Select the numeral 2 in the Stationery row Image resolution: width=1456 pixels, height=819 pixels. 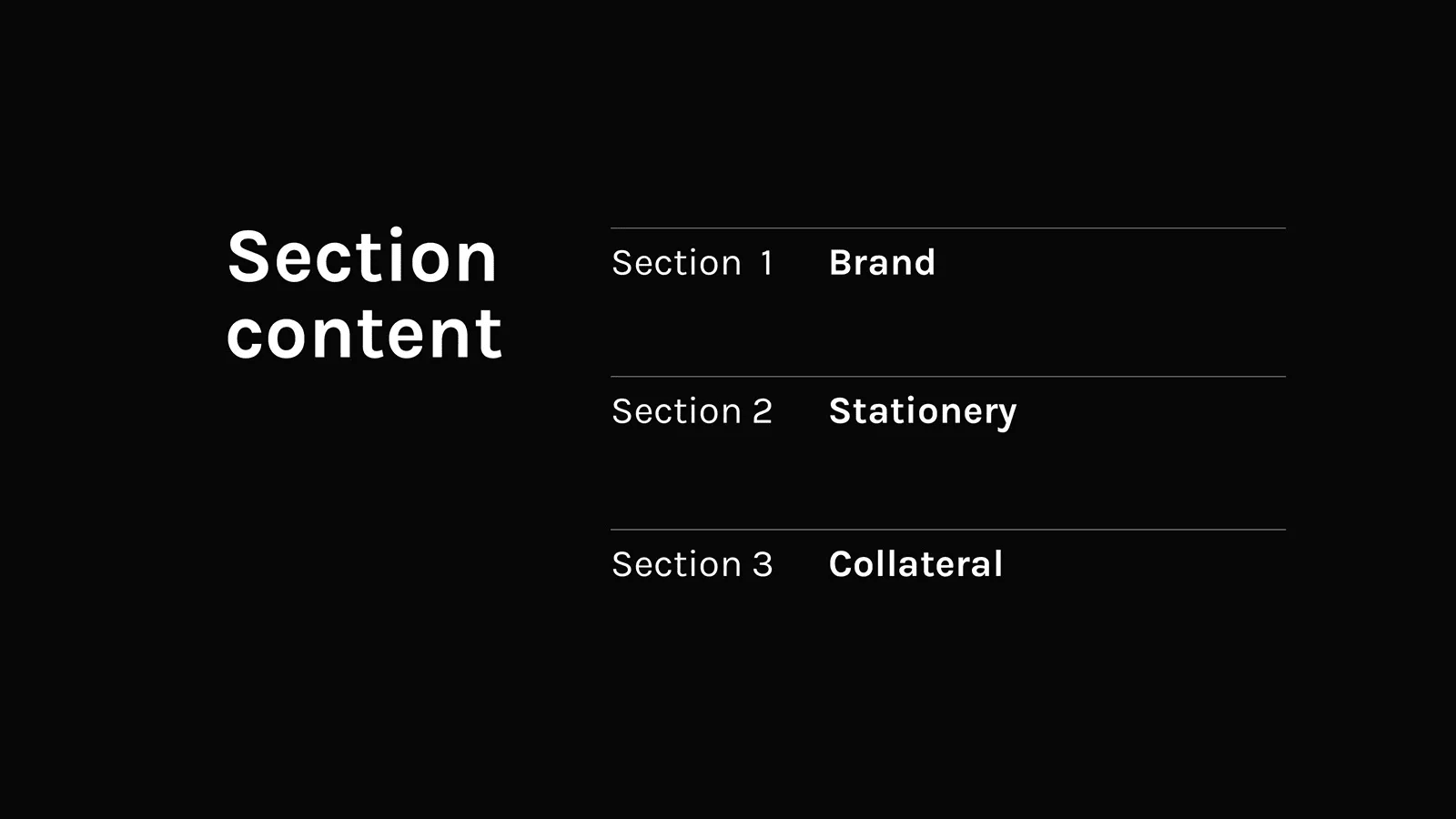[763, 411]
